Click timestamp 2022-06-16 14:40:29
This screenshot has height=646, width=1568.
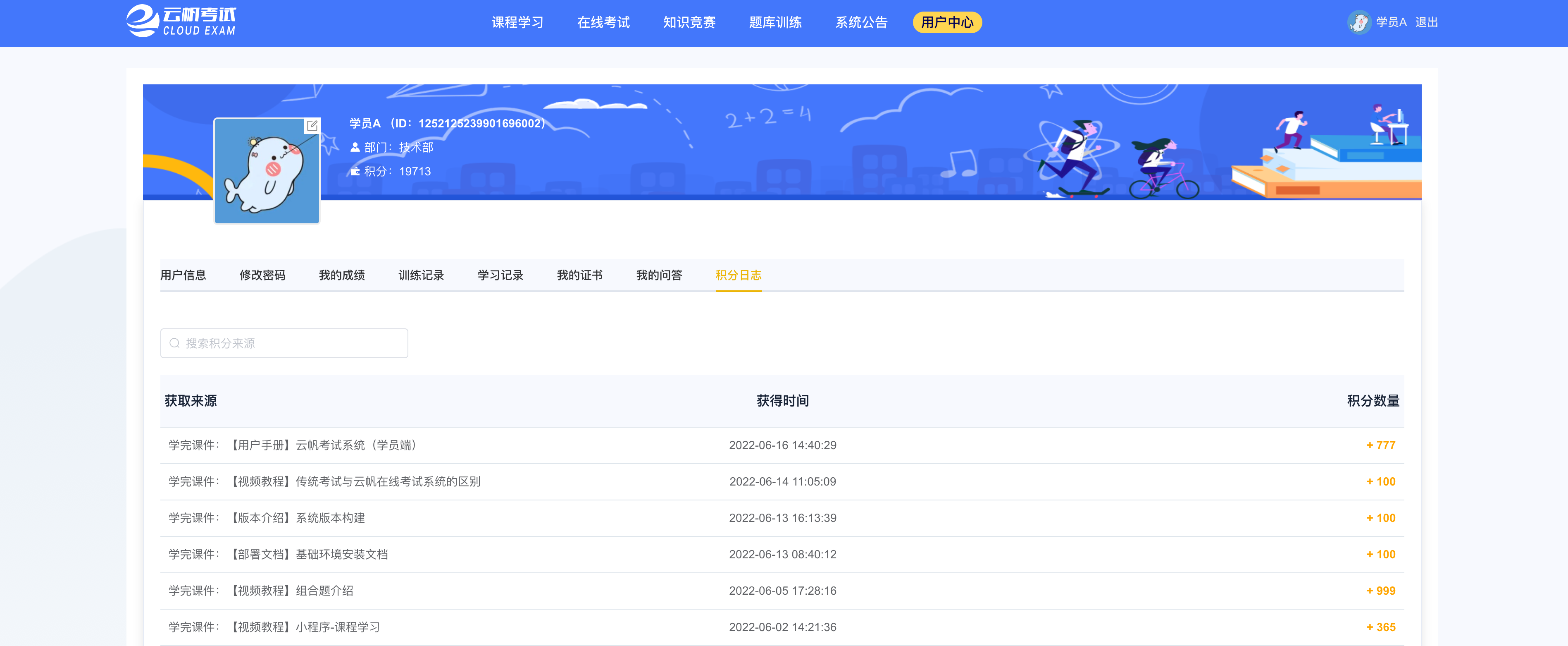[783, 446]
